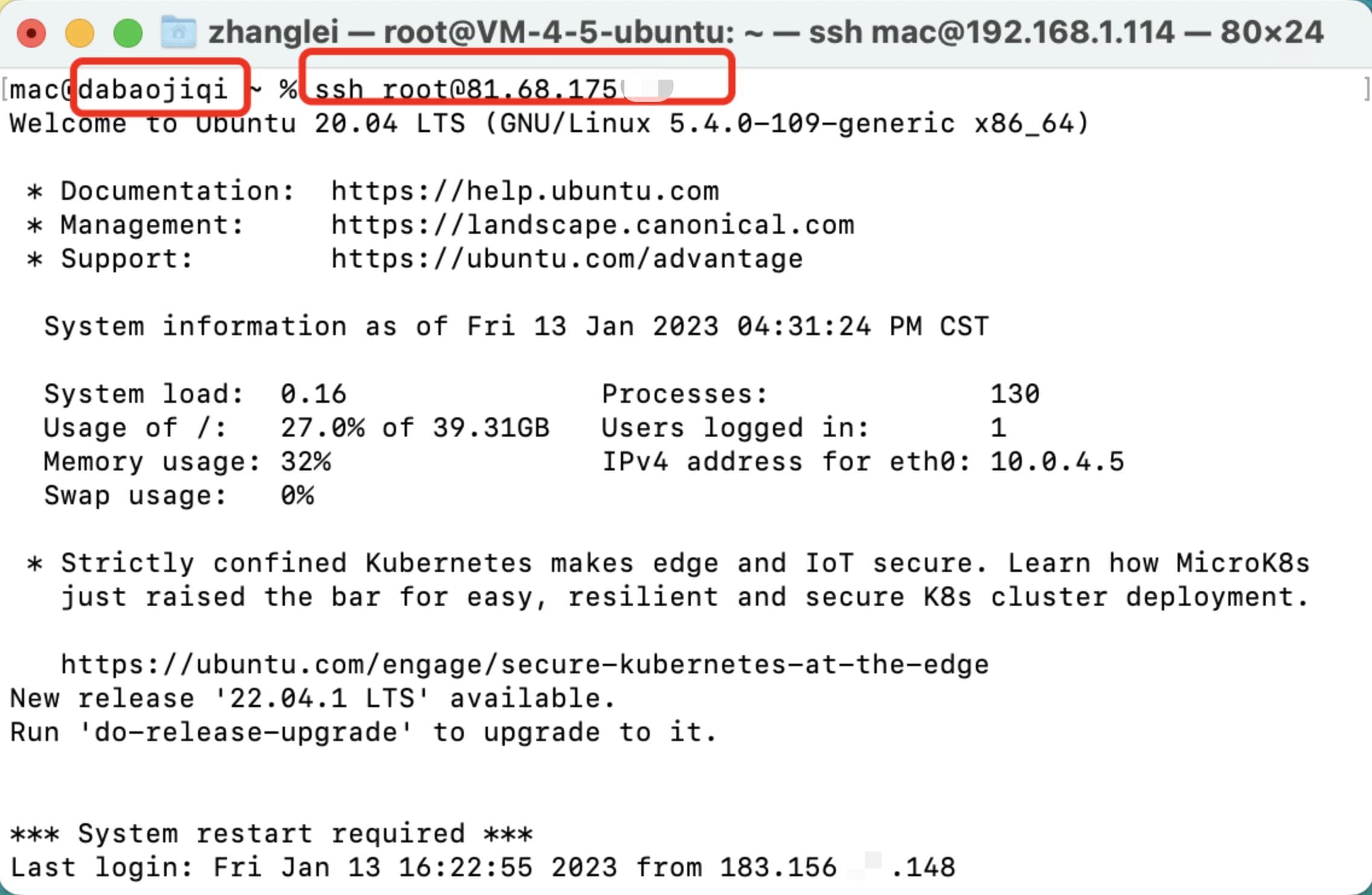Click the Welcome to Ubuntu 20.04 LTS line
The height and width of the screenshot is (895, 1372).
pyautogui.click(x=550, y=124)
